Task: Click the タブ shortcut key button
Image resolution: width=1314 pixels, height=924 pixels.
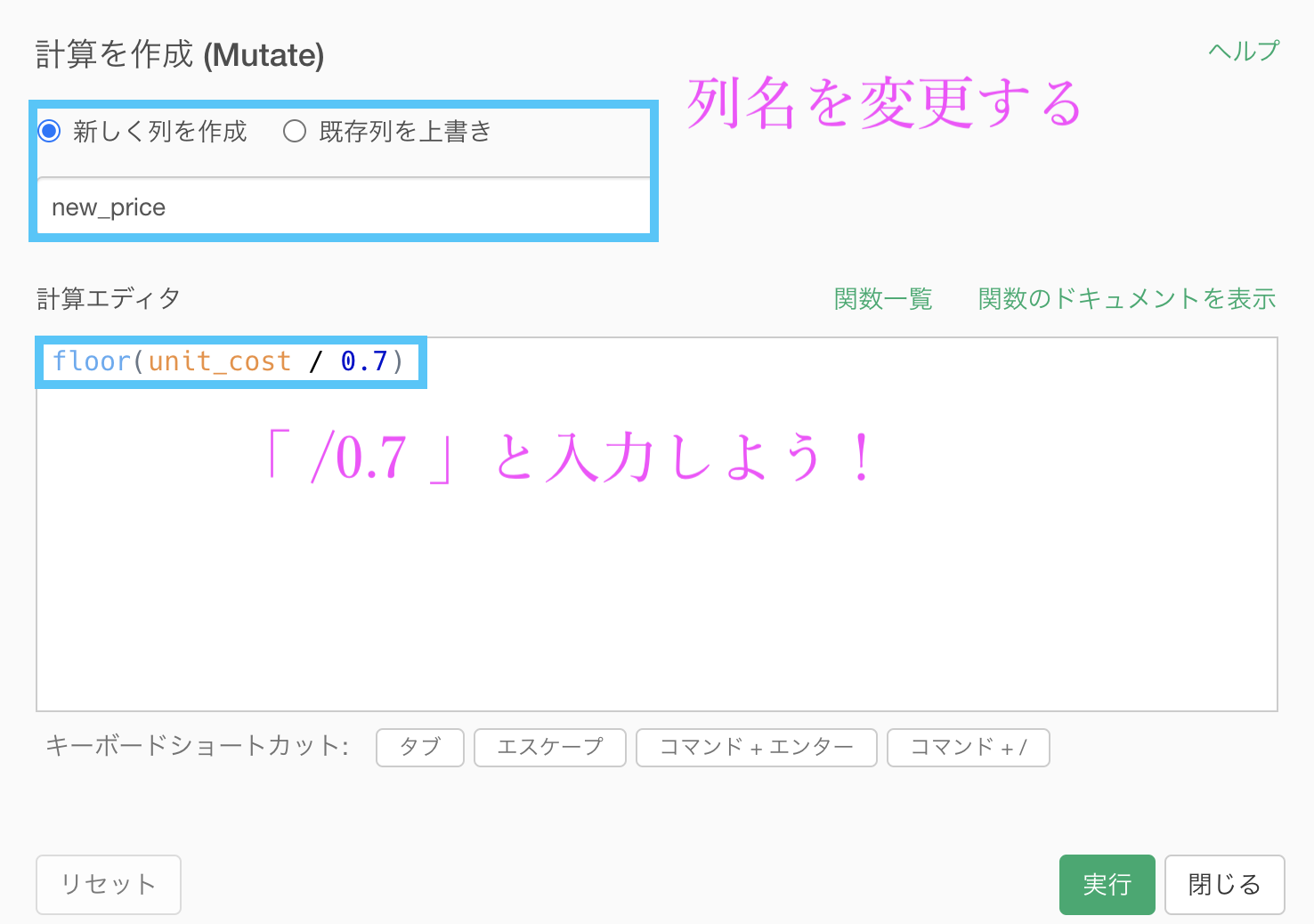Action: [420, 747]
